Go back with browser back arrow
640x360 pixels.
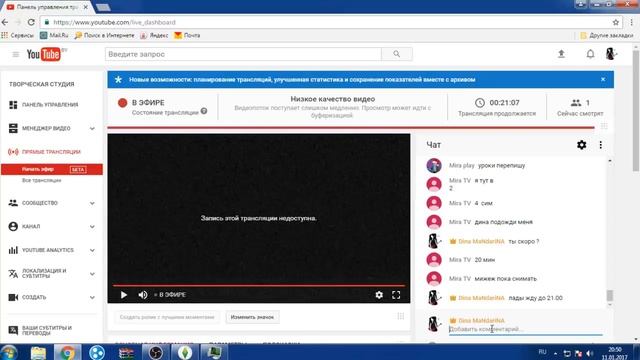[x=5, y=22]
